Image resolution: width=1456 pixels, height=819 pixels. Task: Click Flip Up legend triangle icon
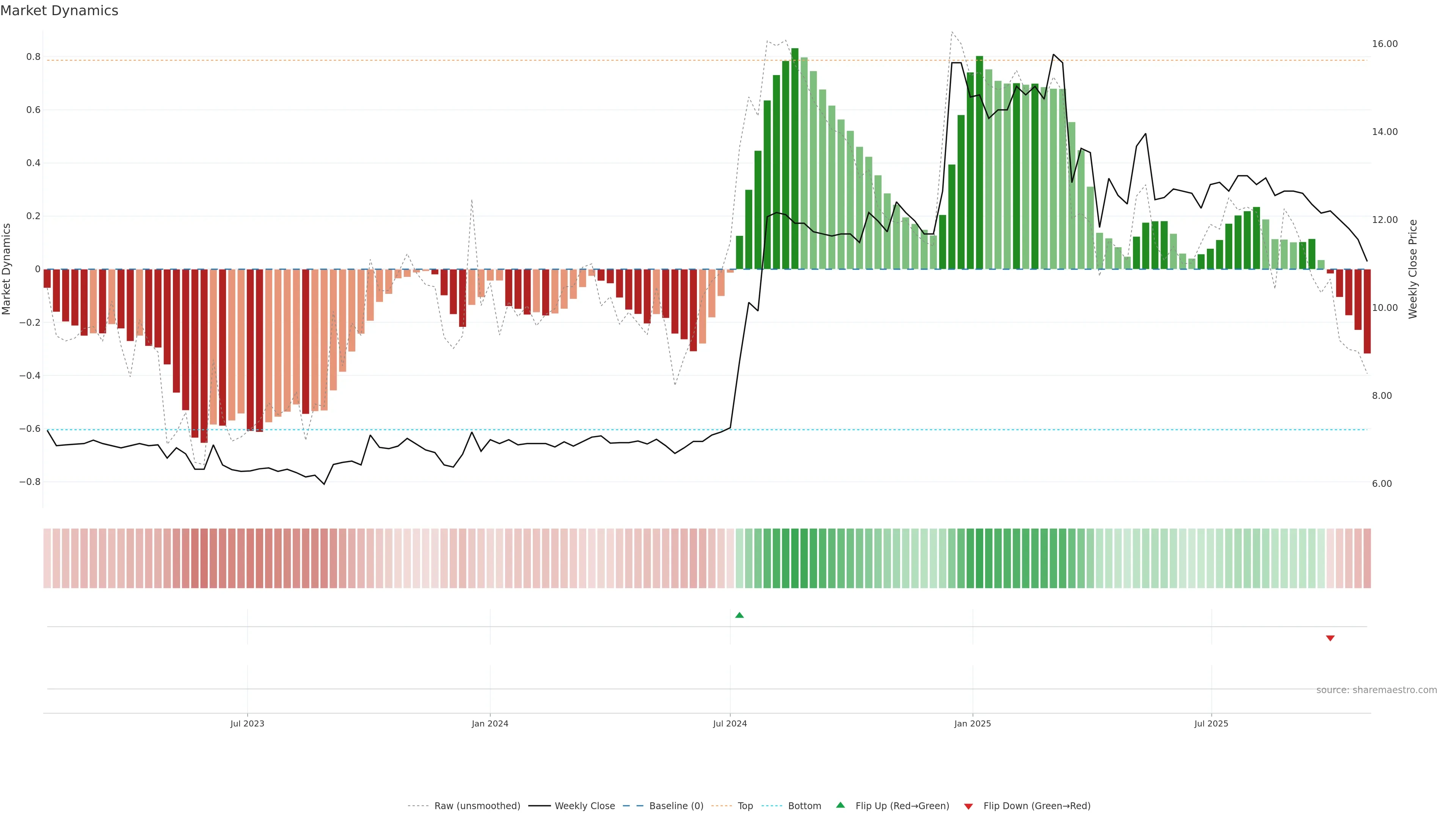click(841, 805)
